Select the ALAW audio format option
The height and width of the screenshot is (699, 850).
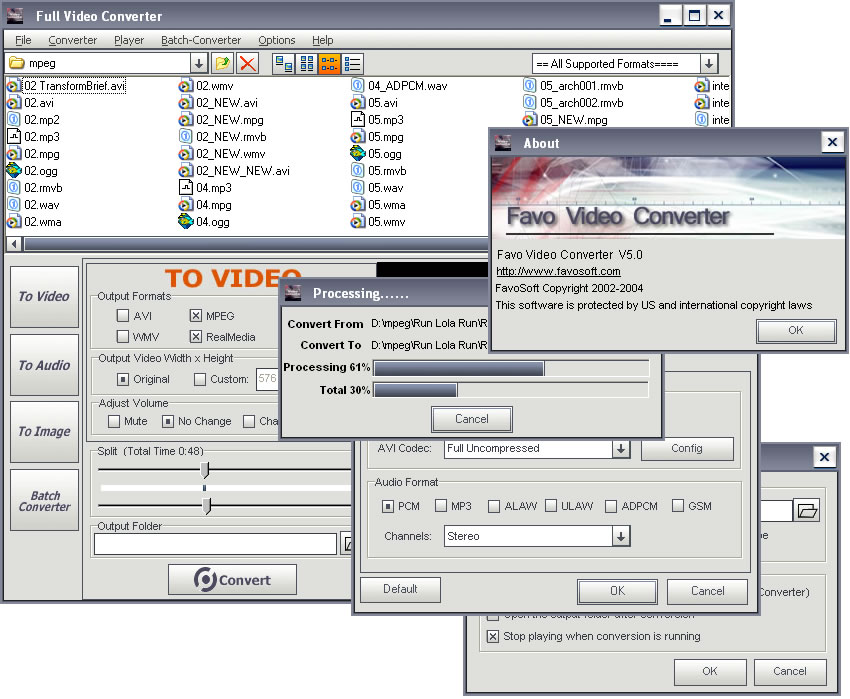[x=494, y=506]
